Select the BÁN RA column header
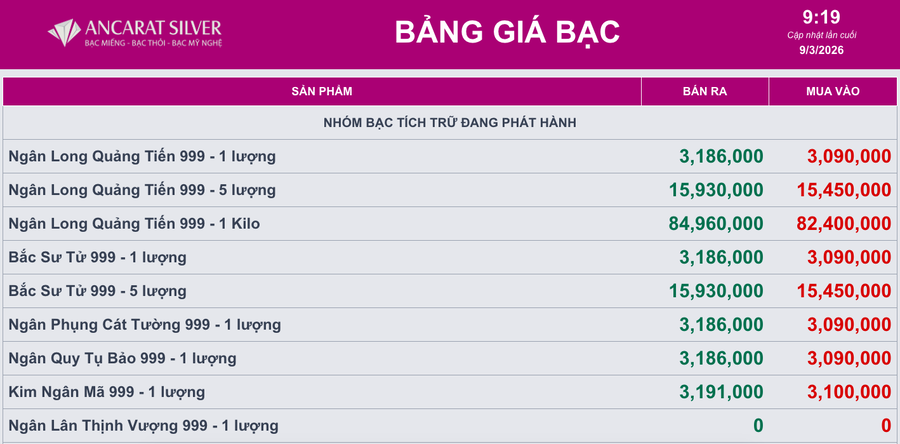900x444 pixels. click(704, 91)
